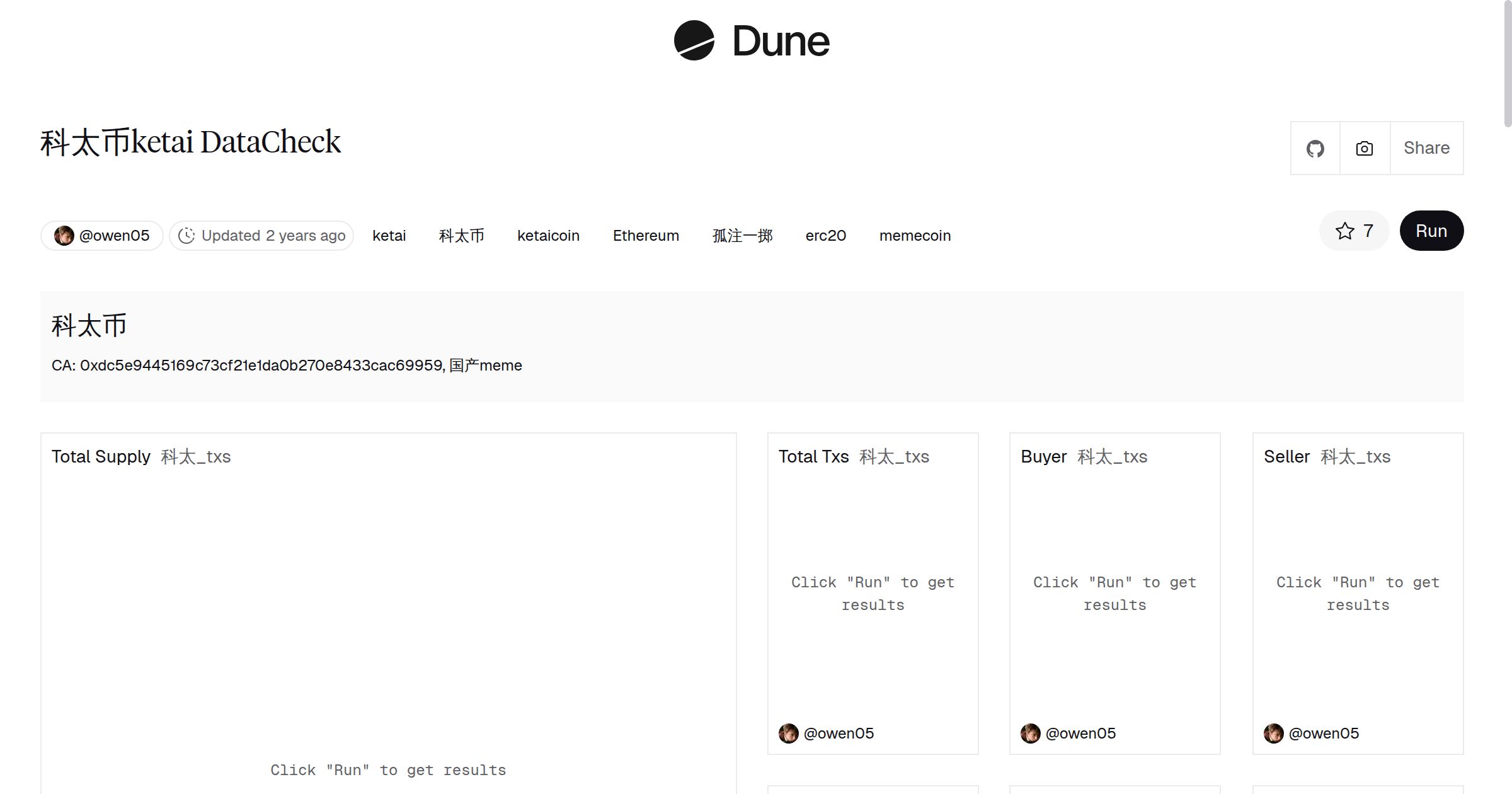The image size is (1512, 794).
Task: Click the 孤注一掷 tag
Action: point(742,236)
